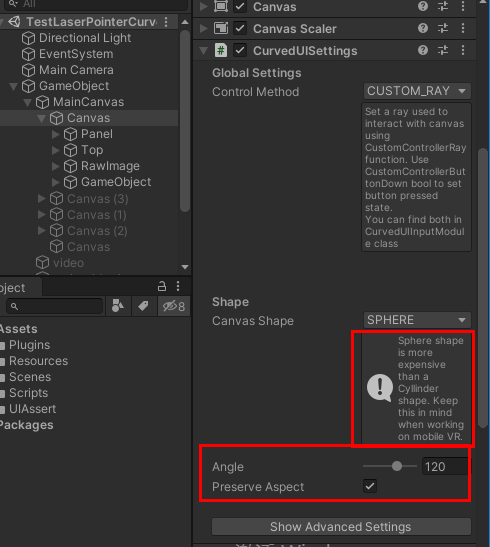Click the Unity scene icon
The width and height of the screenshot is (490, 547).
point(14,22)
